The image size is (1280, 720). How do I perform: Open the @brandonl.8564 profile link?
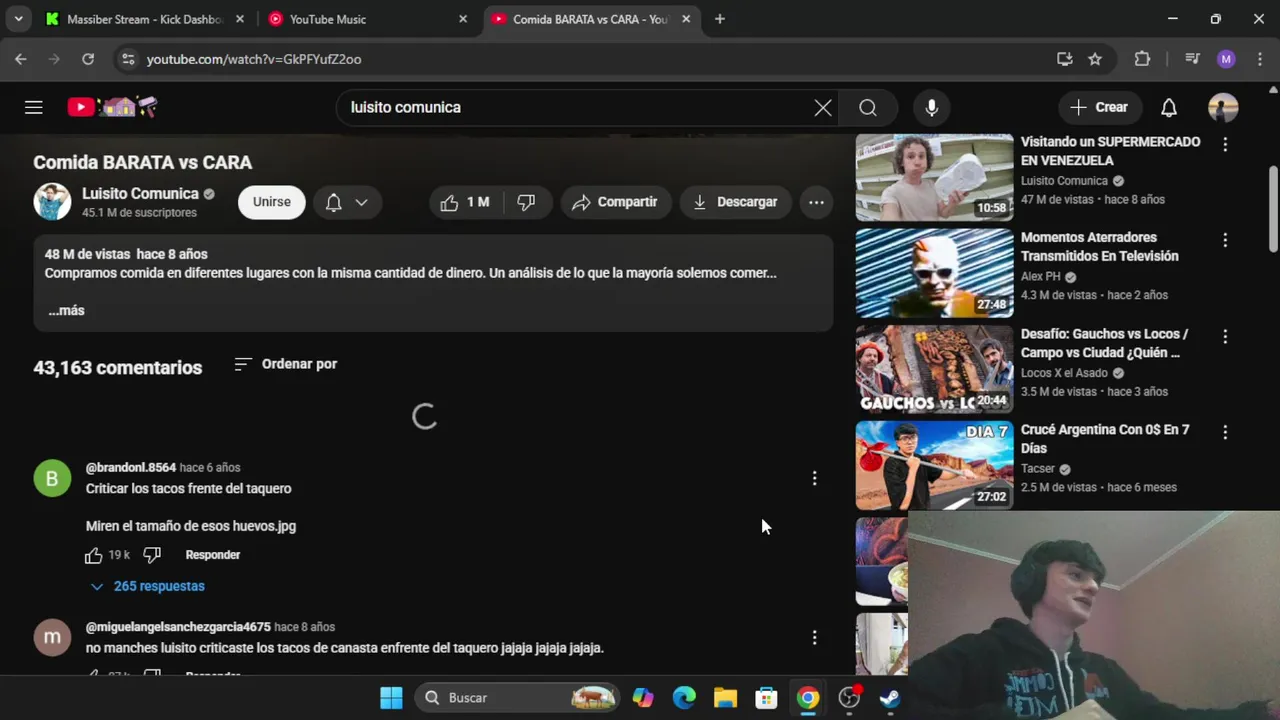point(131,467)
